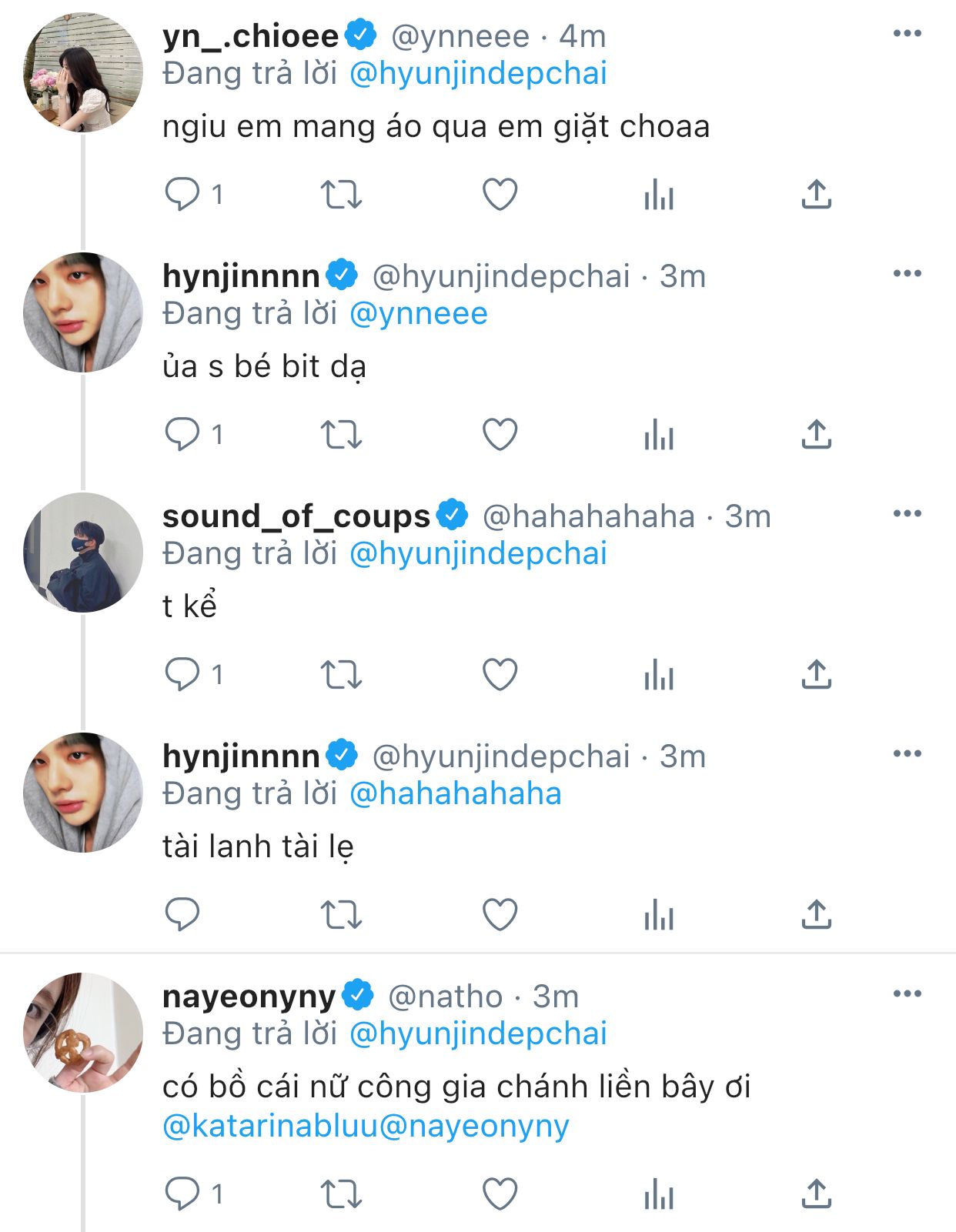Reply to hynjinnnn's "ủa s bé bit dạ" tweet

[182, 435]
